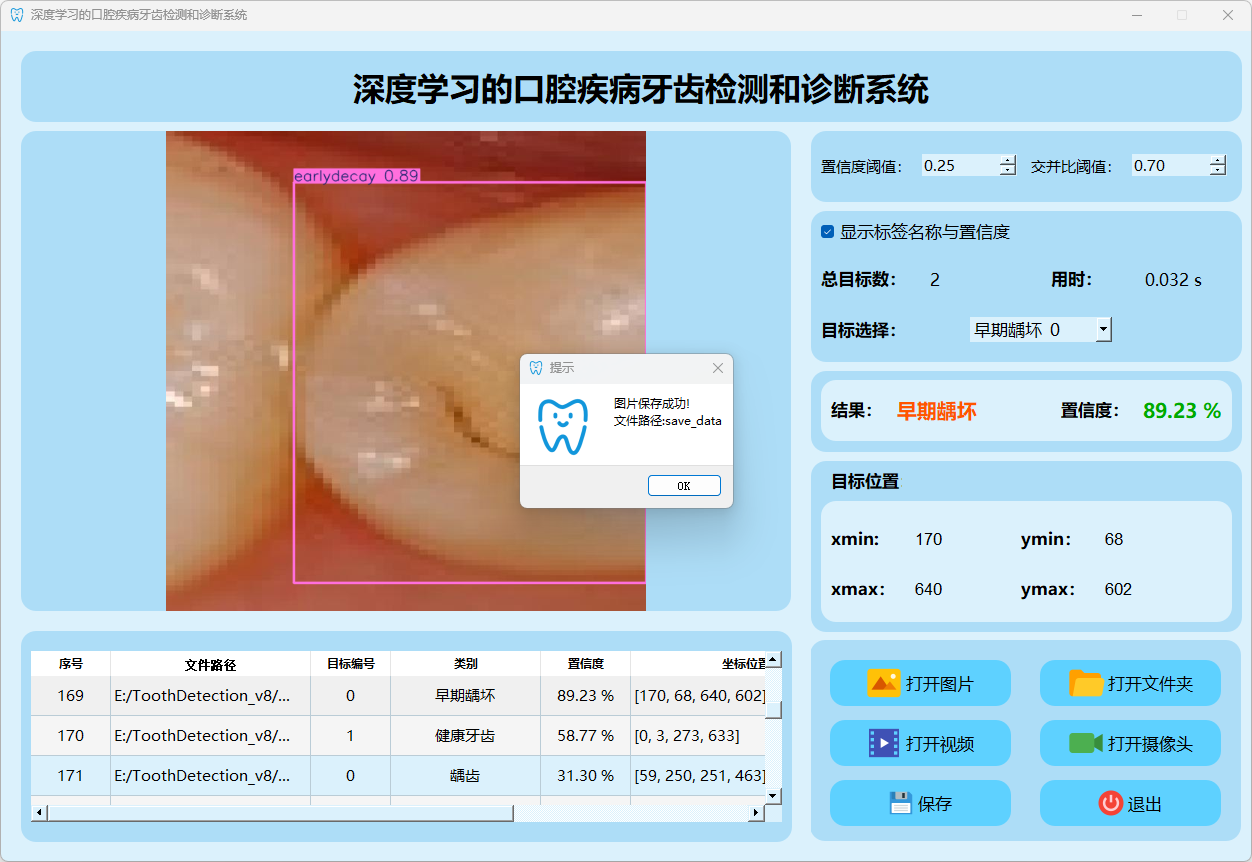Close the save-success prompt dialog with X
This screenshot has width=1252, height=862.
pyautogui.click(x=717, y=368)
